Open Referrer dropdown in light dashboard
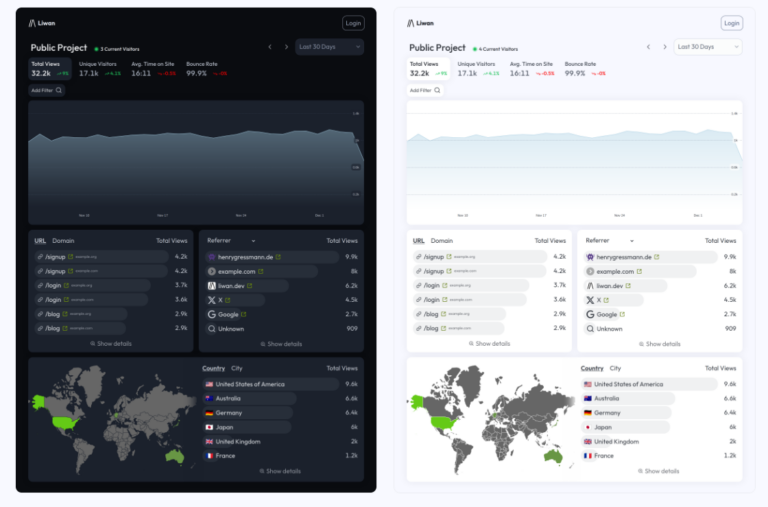 coord(610,241)
